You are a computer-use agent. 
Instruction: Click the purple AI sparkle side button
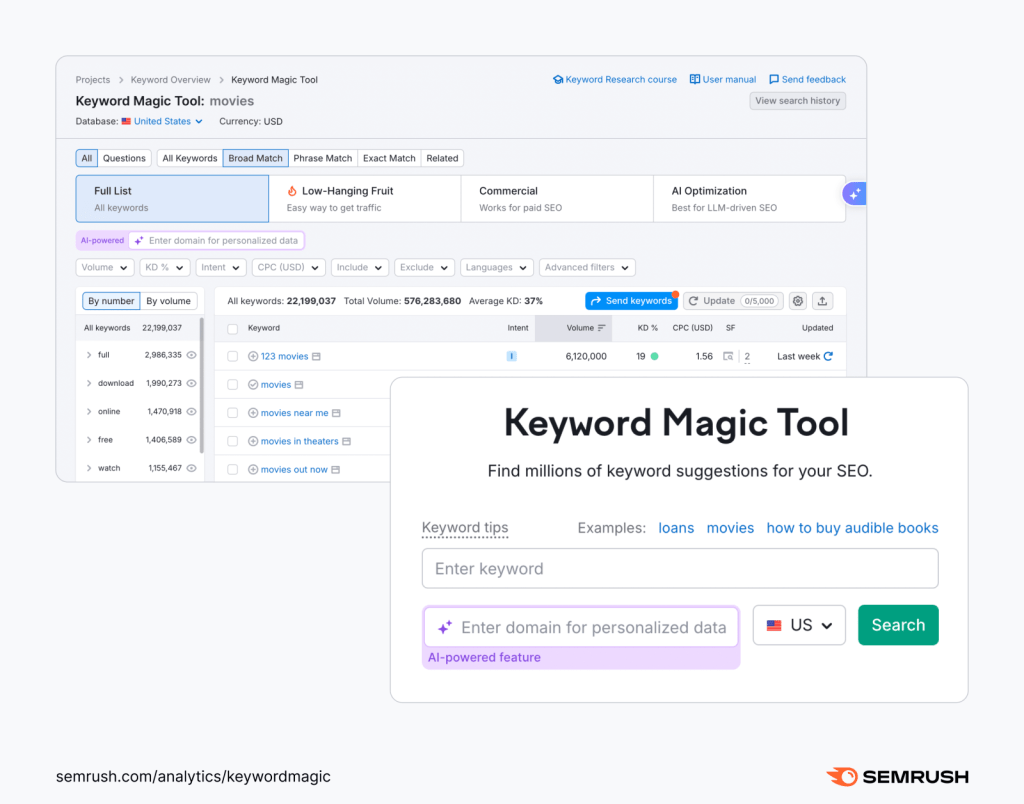pos(854,194)
